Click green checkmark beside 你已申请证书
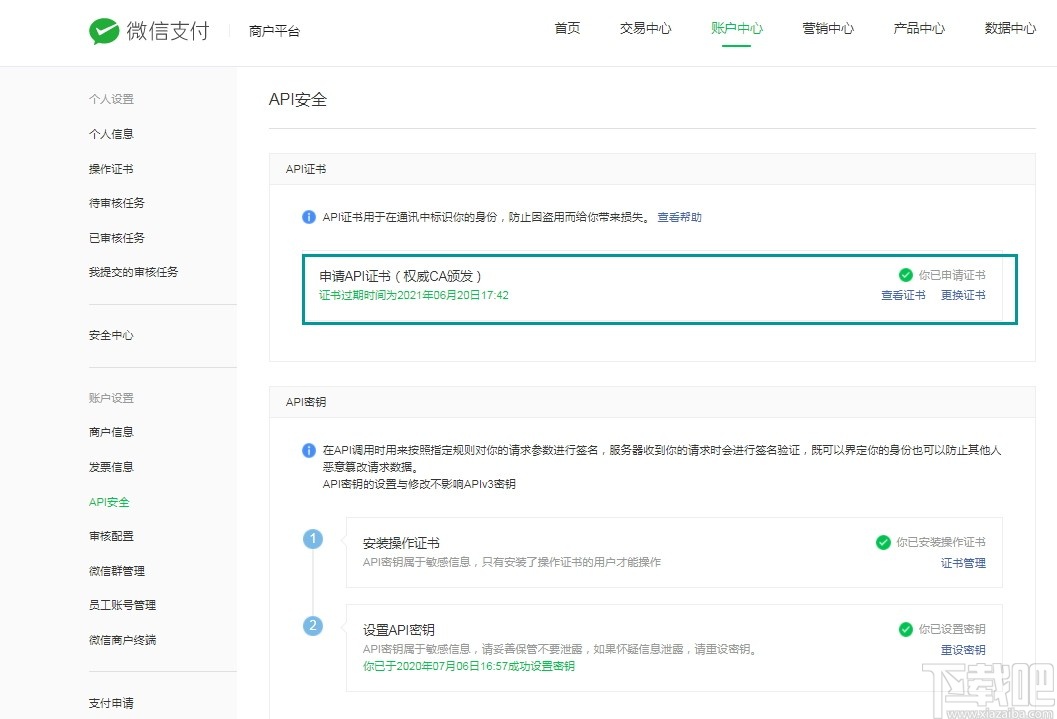The width and height of the screenshot is (1057, 719). tap(905, 272)
